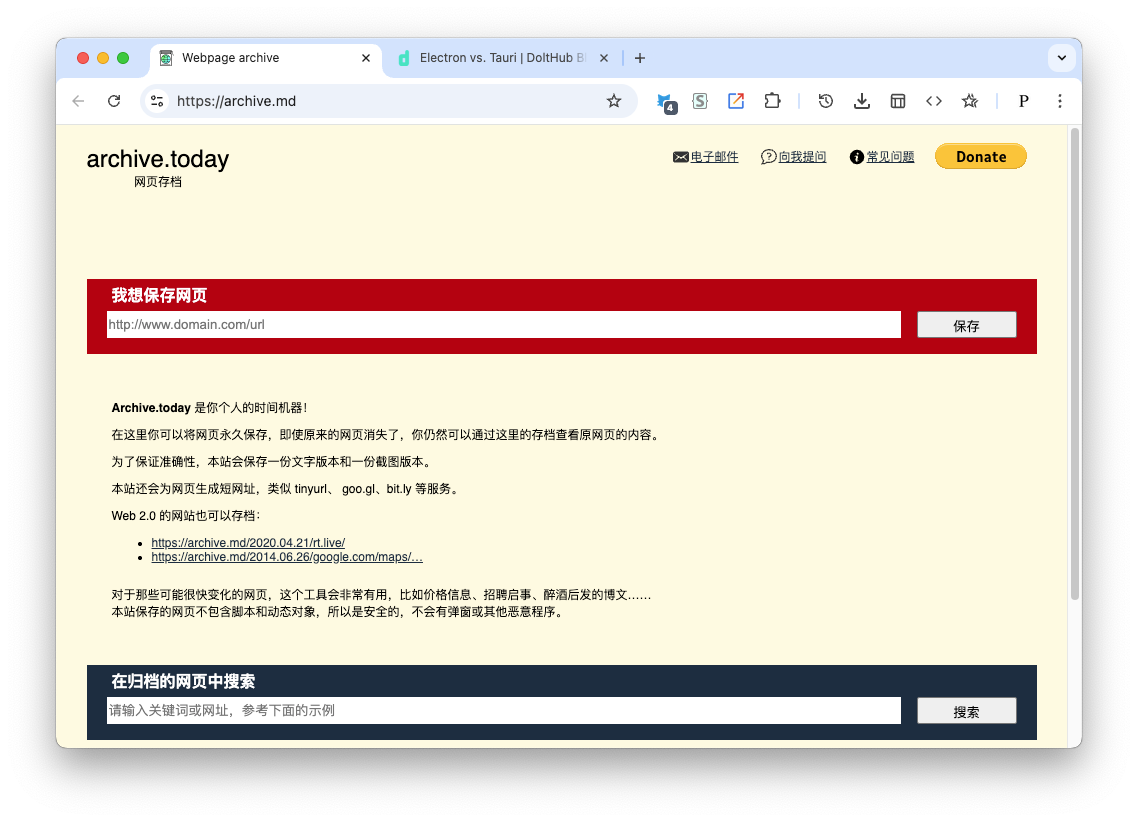Reload the archive.md page
Image resolution: width=1138 pixels, height=822 pixels.
pyautogui.click(x=113, y=101)
